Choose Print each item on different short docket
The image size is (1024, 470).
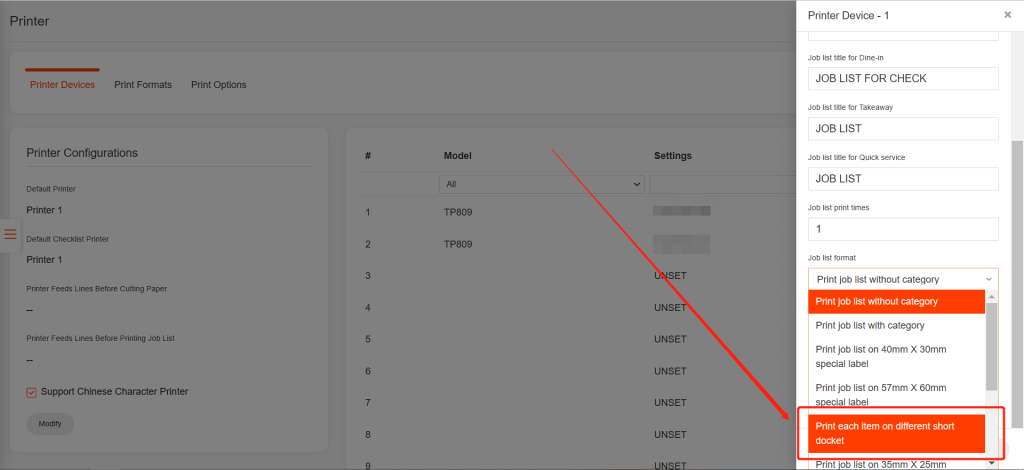pos(897,433)
